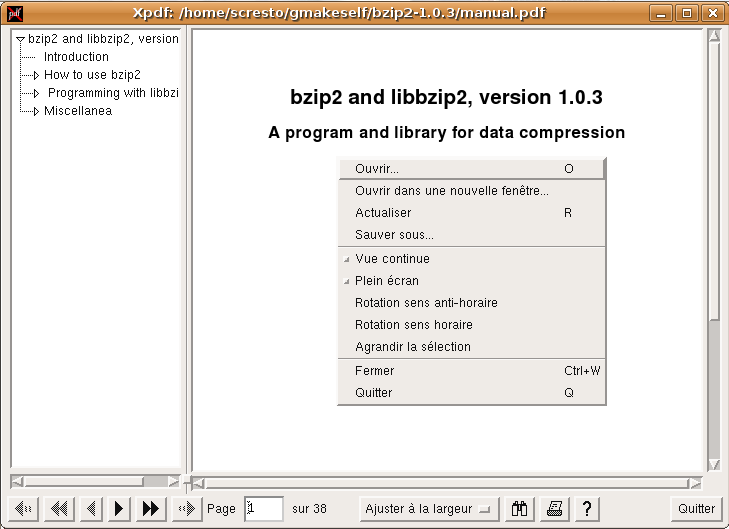The image size is (729, 529).
Task: Click "sur 38" page count label
Action: [x=309, y=509]
